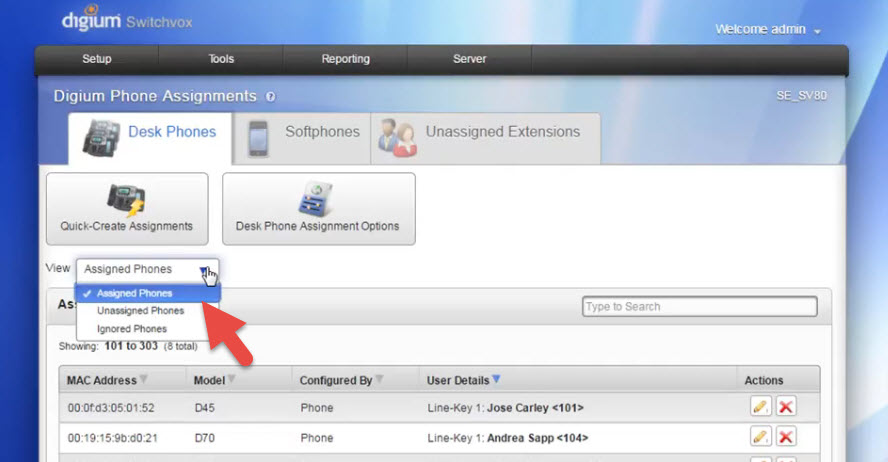Click the edit pencil icon for Jose Carley
The image size is (888, 462).
760,408
